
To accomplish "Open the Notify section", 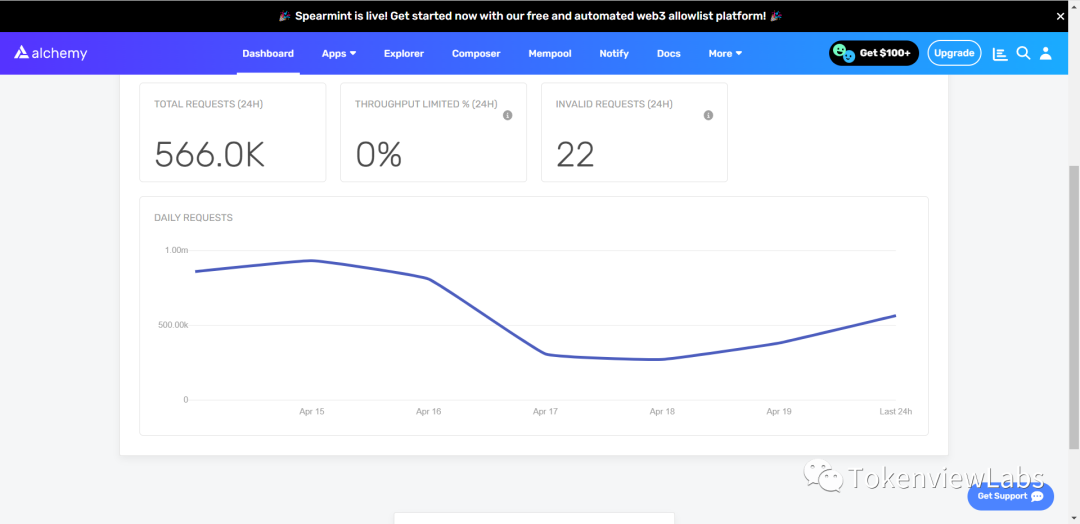I will pos(614,54).
